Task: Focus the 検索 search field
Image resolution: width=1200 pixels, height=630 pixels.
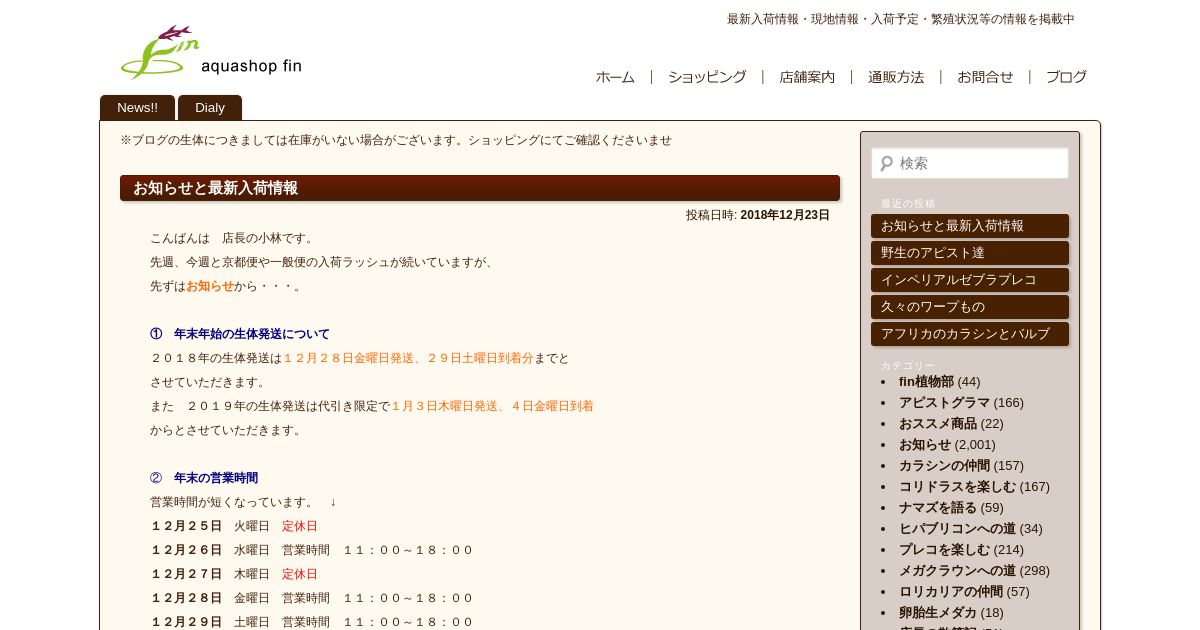Action: pos(970,163)
